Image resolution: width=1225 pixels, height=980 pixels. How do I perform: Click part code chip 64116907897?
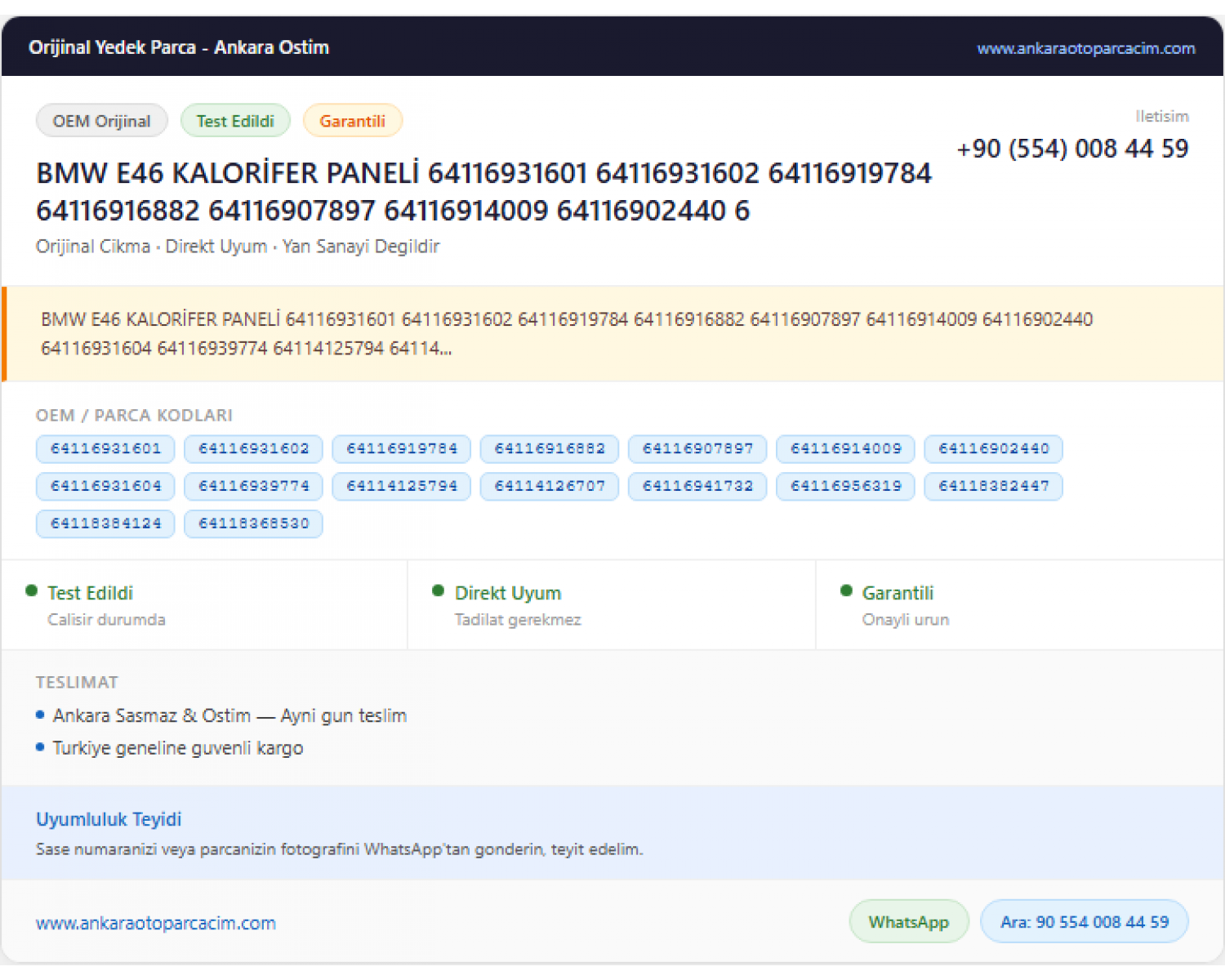pos(697,448)
